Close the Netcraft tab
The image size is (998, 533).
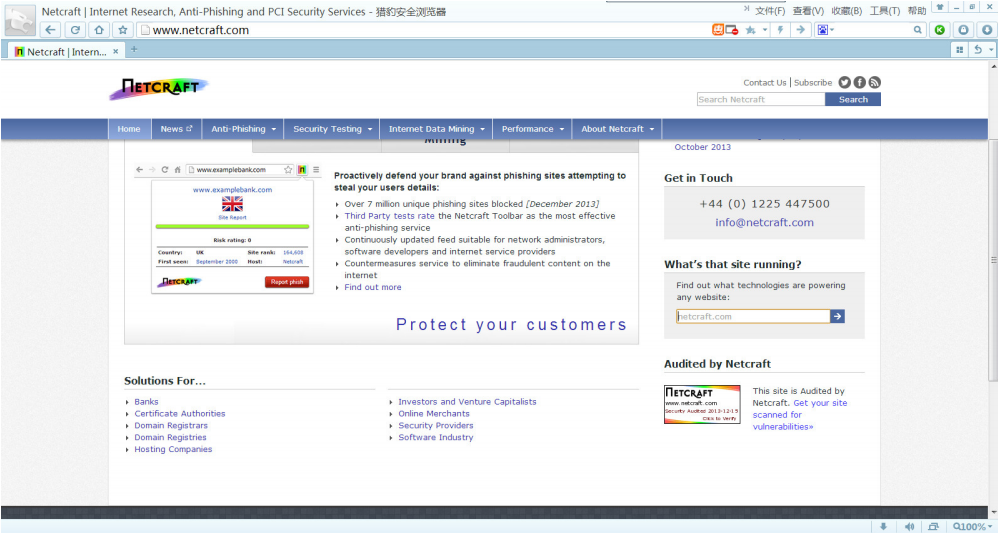tap(115, 52)
